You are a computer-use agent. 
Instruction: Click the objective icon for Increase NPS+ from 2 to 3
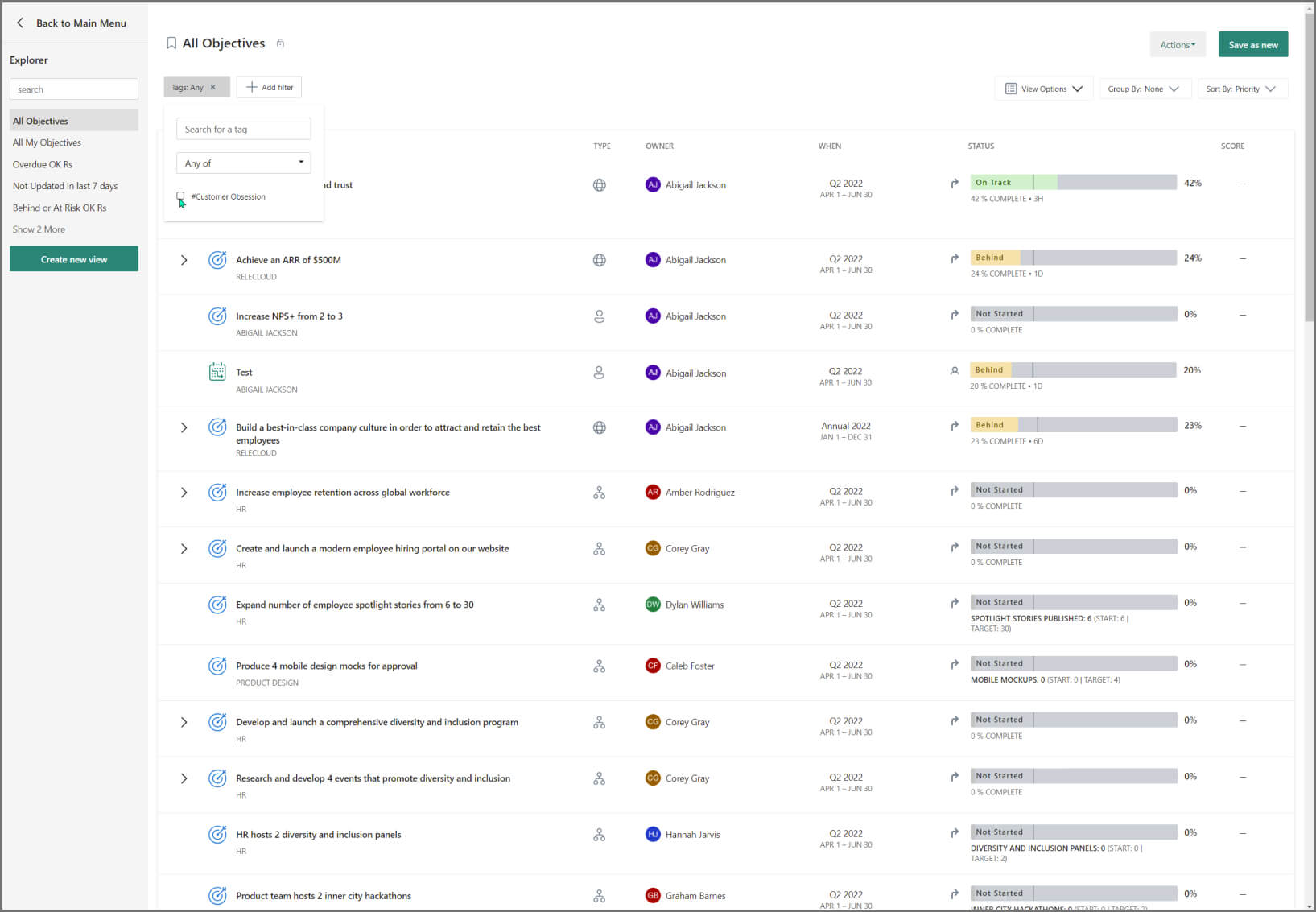[217, 316]
